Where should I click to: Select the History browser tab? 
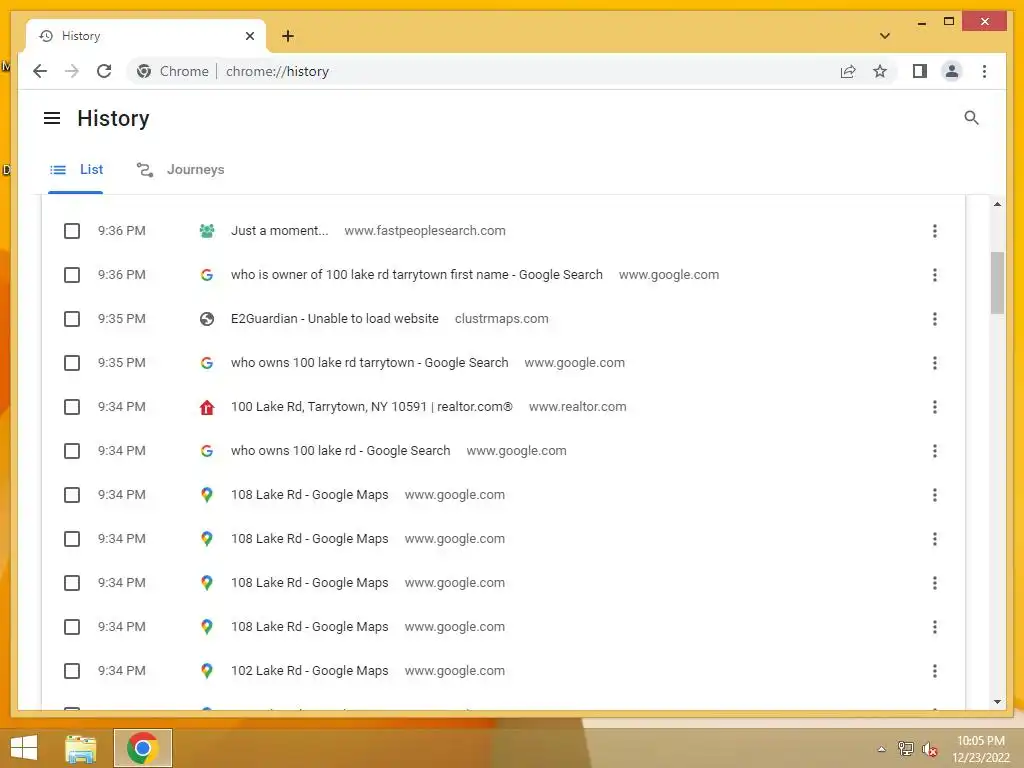point(146,36)
